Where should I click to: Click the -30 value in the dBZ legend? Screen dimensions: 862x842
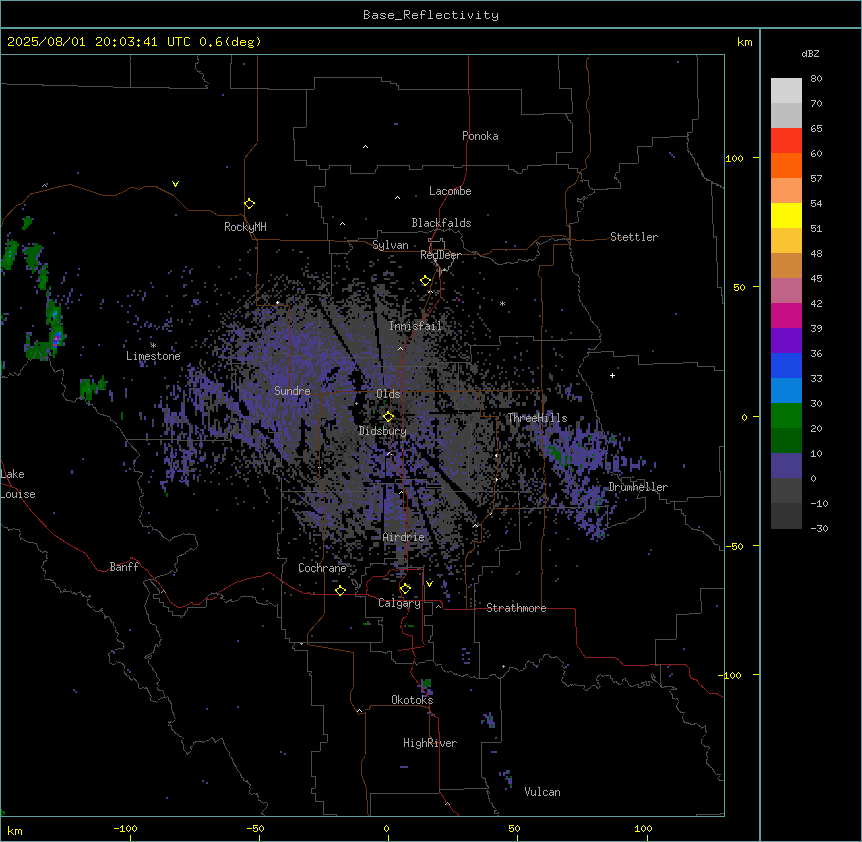point(819,528)
